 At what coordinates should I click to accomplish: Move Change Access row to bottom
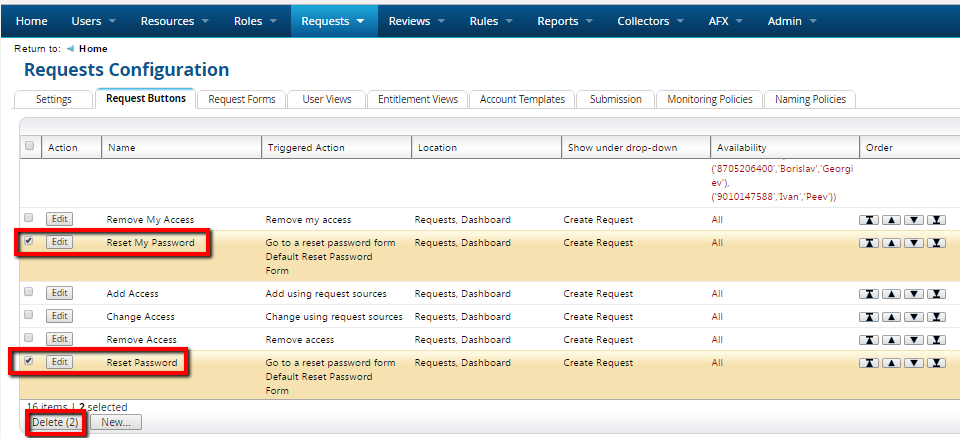936,317
